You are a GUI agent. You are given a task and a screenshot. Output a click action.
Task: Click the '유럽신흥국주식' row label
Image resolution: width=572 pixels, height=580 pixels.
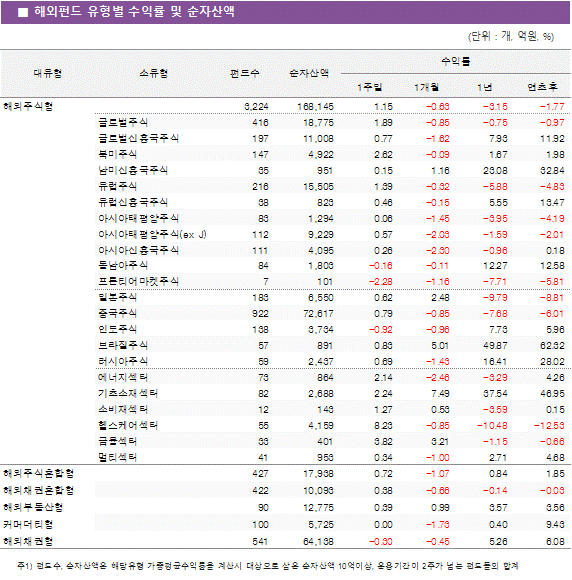[133, 202]
